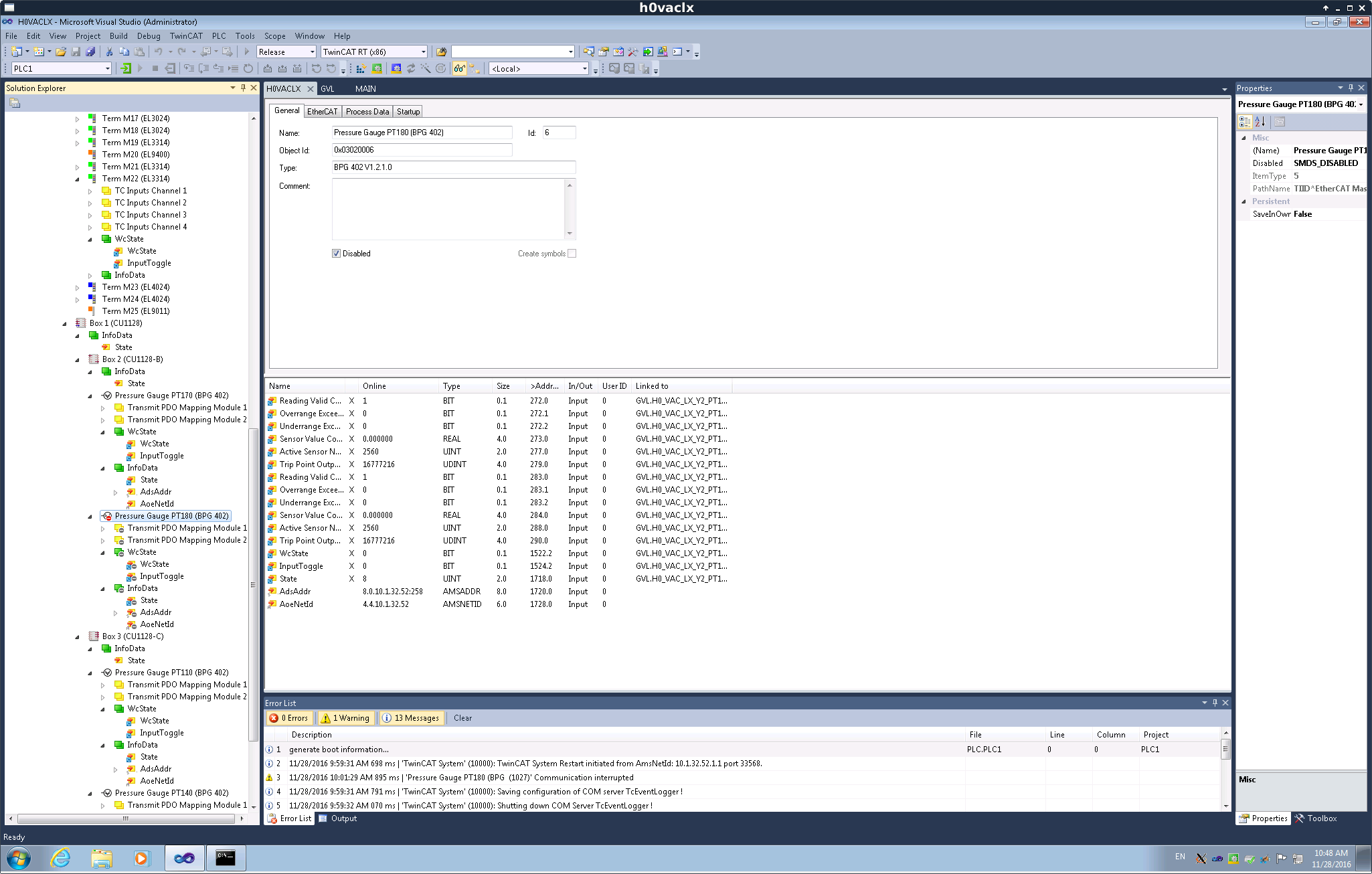Open the MAIN document tab
The image size is (1372, 874).
coord(365,88)
